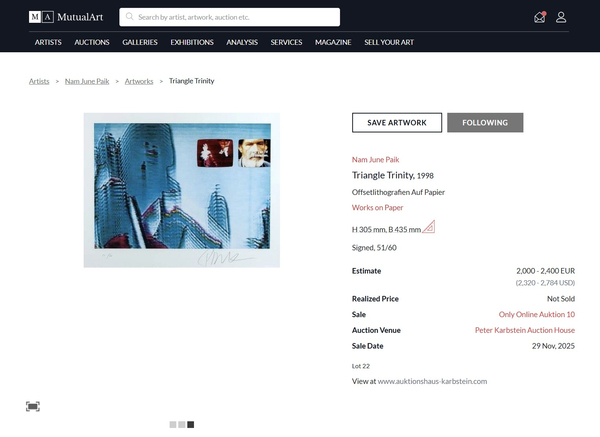The height and width of the screenshot is (437, 600).
Task: Open the Auctions navigation menu
Action: (x=92, y=43)
